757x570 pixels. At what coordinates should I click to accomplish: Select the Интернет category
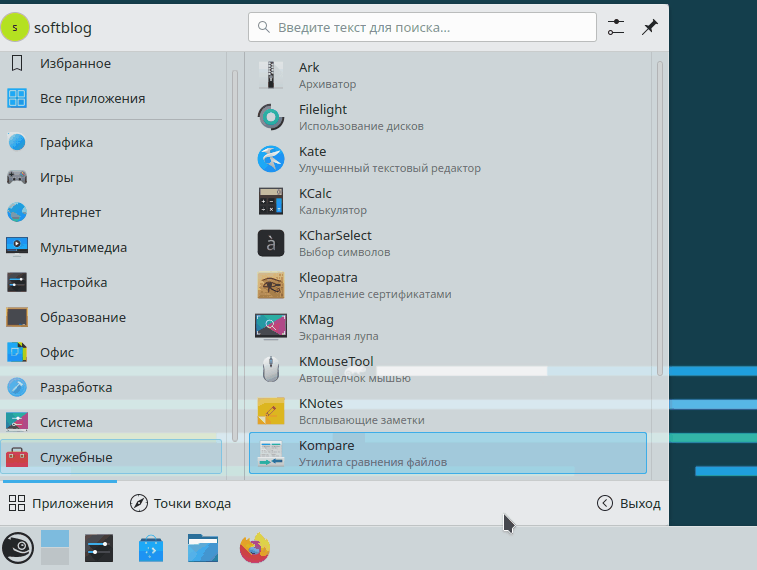[111, 212]
